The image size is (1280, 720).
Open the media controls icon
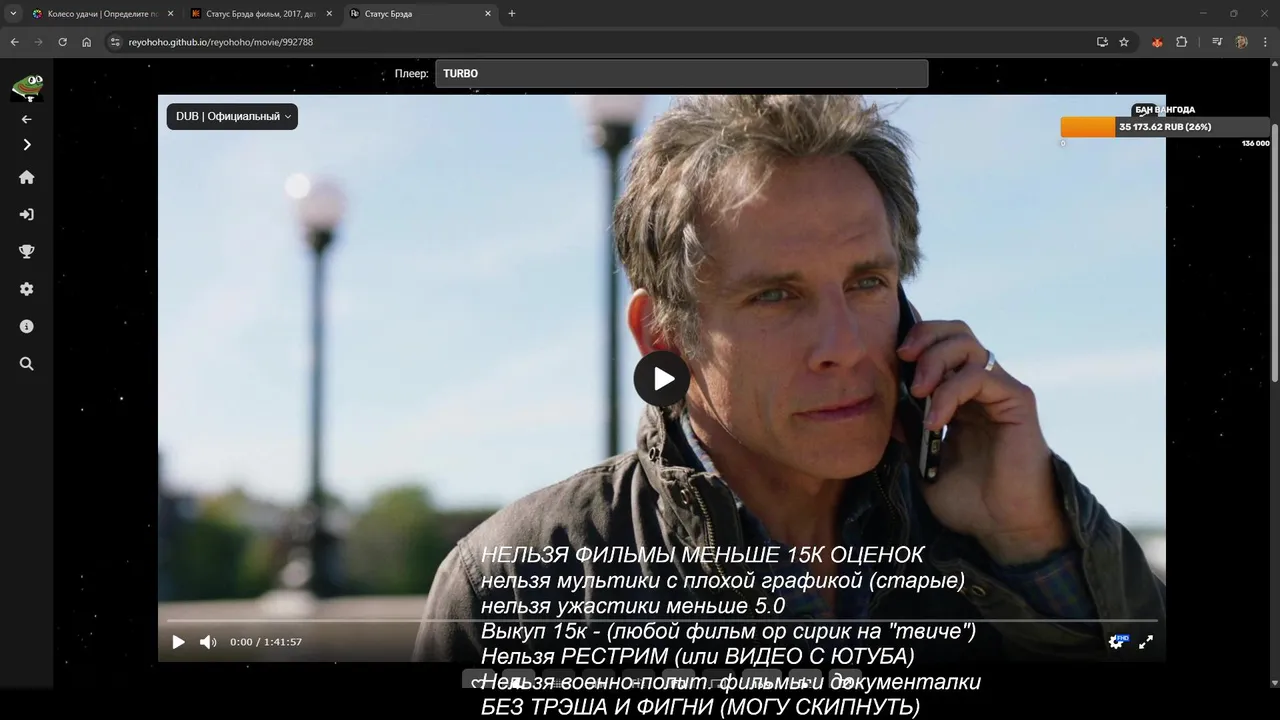[x=1217, y=42]
